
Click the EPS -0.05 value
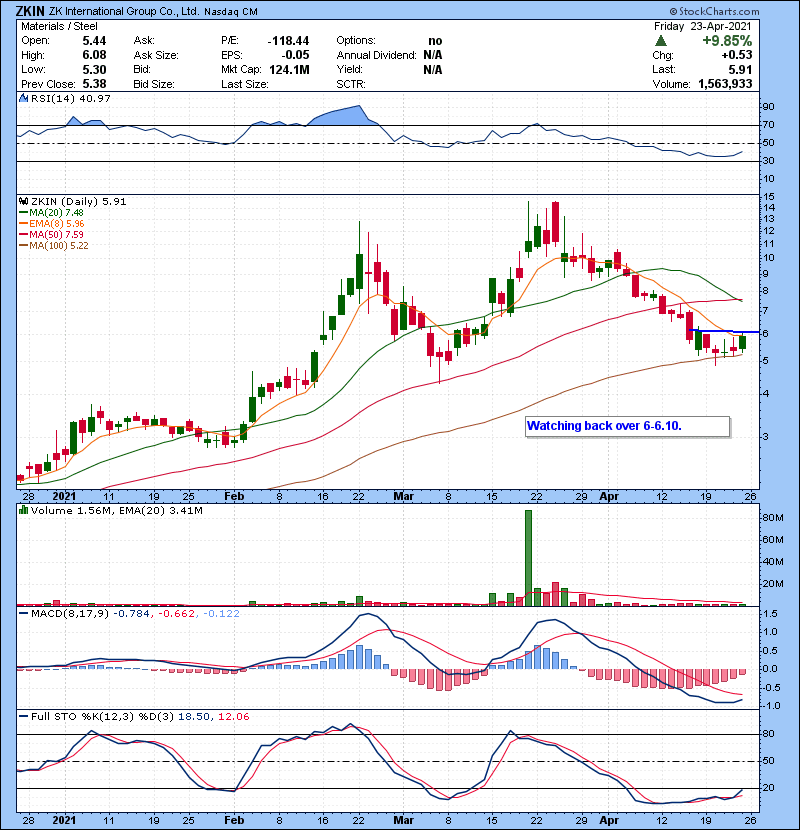point(295,55)
